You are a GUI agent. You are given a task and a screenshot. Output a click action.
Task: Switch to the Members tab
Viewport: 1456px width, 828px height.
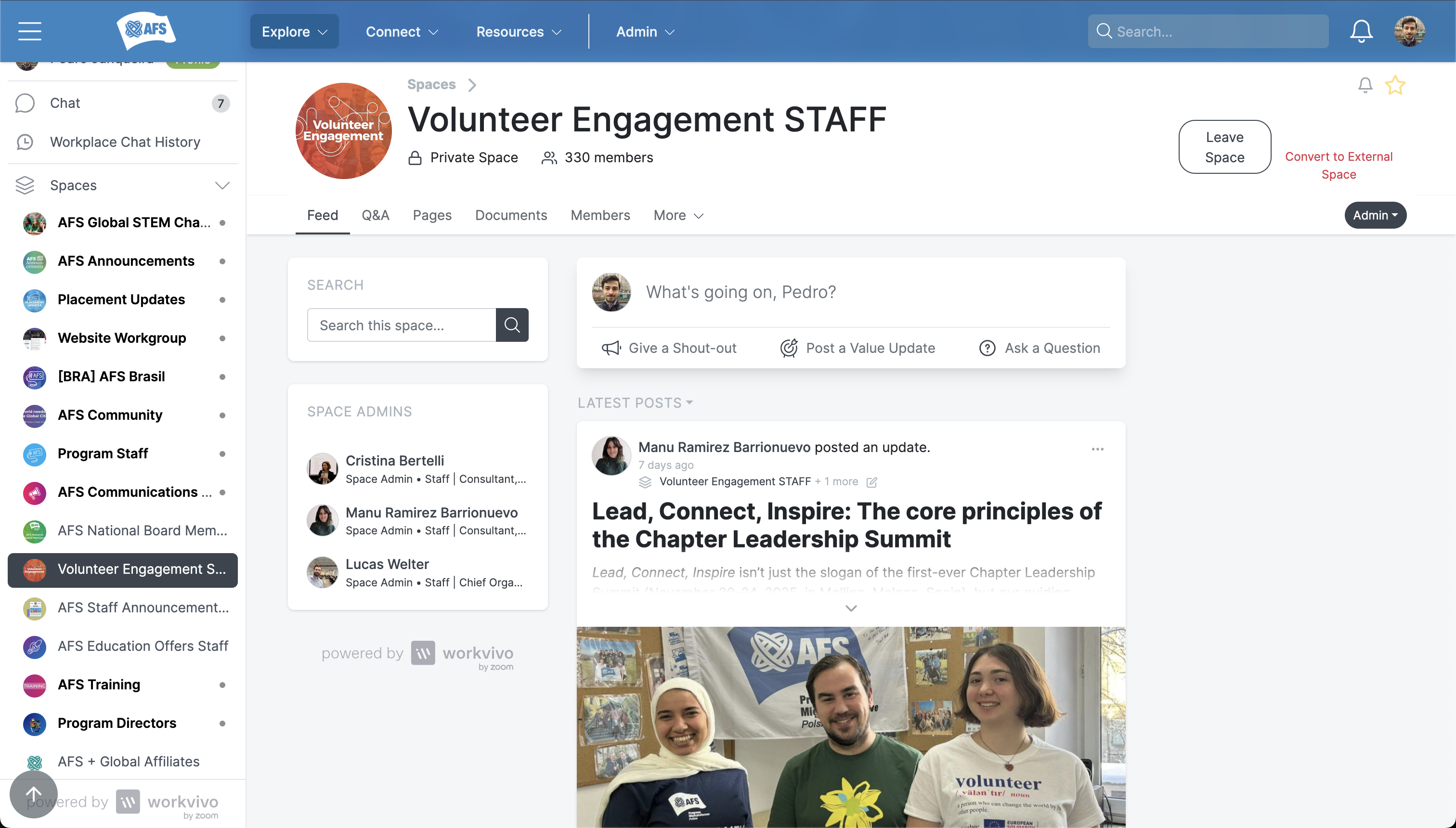(x=600, y=215)
